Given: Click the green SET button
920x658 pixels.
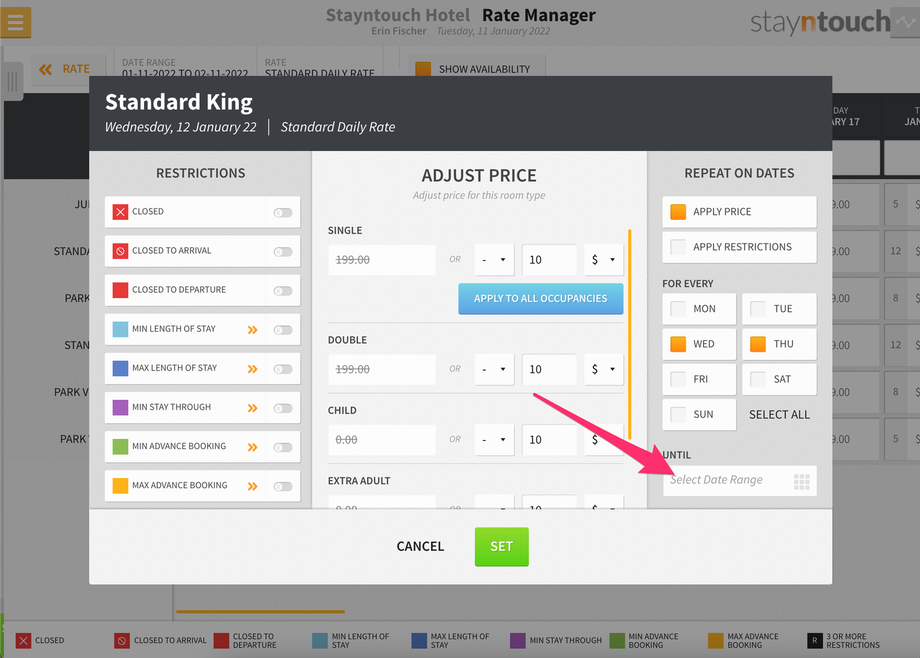Looking at the screenshot, I should [502, 546].
